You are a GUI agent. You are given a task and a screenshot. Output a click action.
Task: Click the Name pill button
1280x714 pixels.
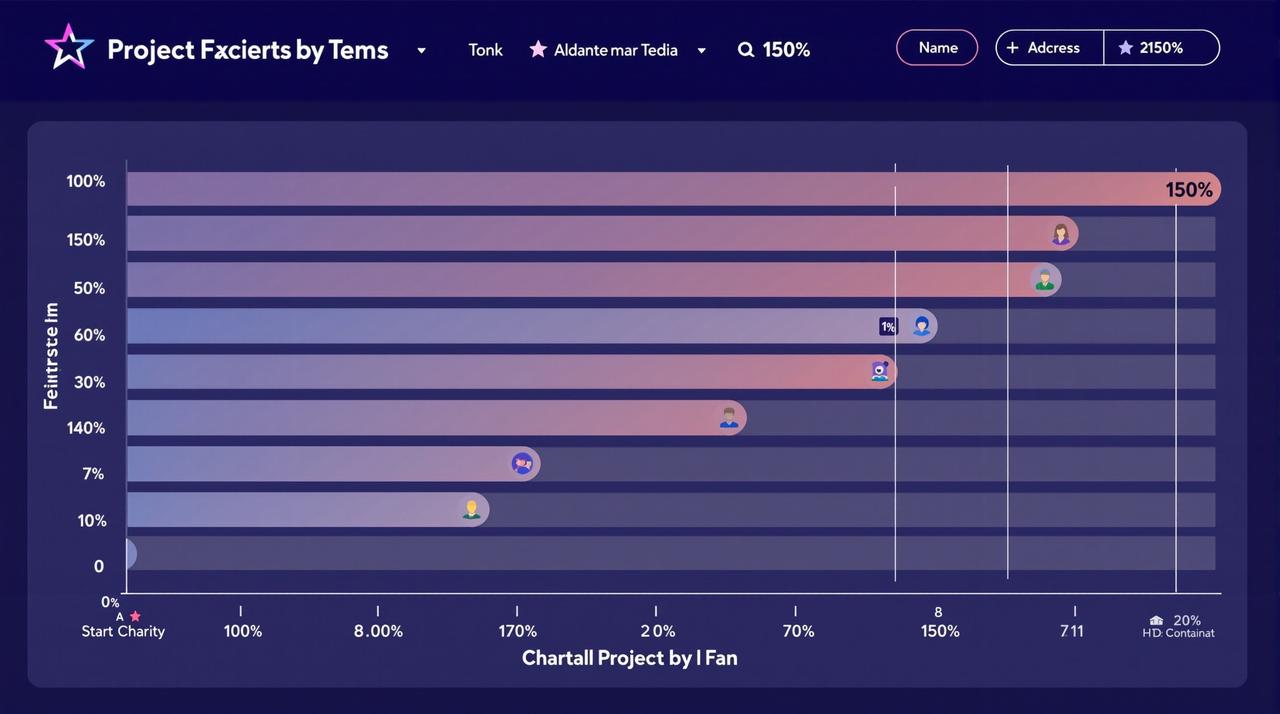point(937,48)
